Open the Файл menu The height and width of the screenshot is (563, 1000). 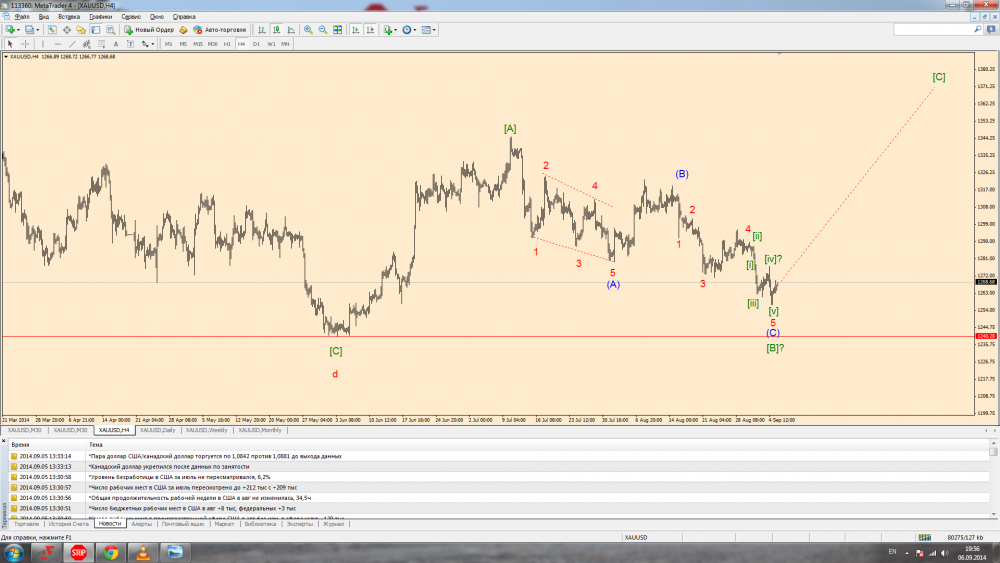pos(22,17)
